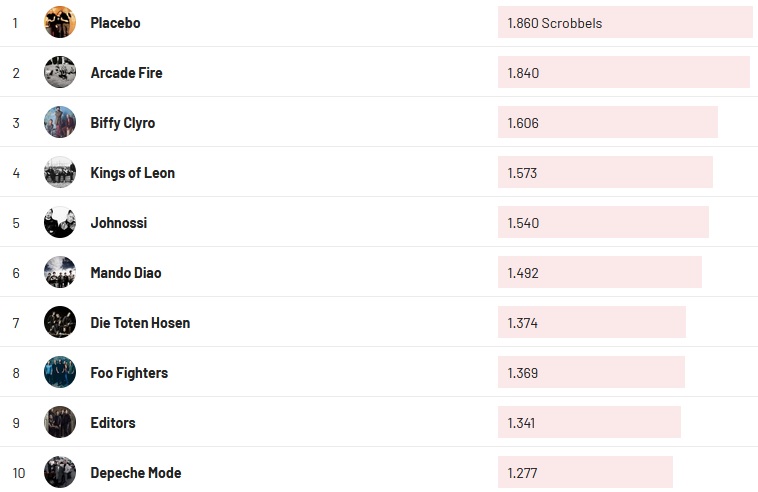The image size is (758, 492).
Task: Click Die Toten Hosen's avatar thumbnail
Action: [x=60, y=322]
